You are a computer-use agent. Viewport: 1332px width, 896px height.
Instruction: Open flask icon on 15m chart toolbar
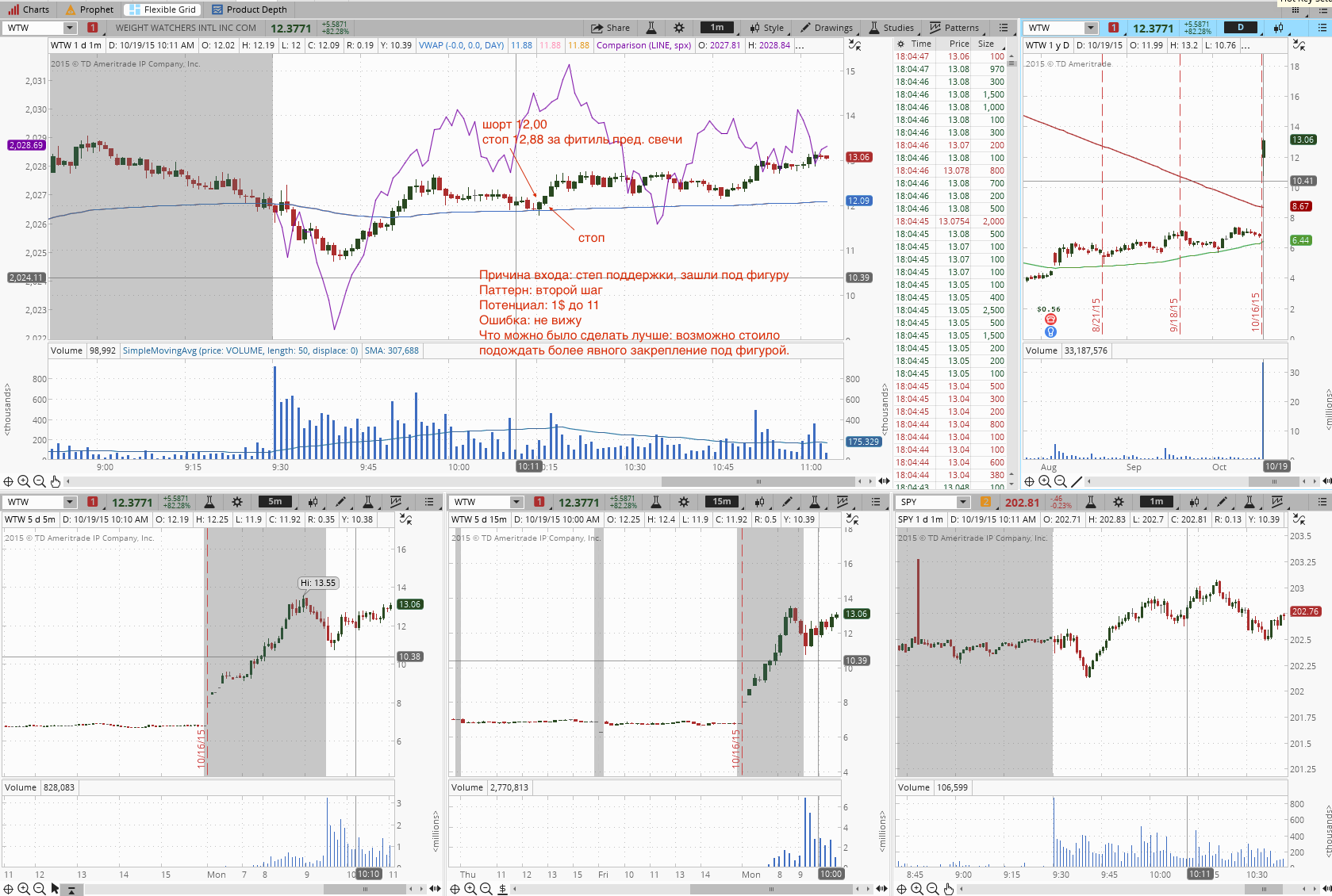click(656, 502)
